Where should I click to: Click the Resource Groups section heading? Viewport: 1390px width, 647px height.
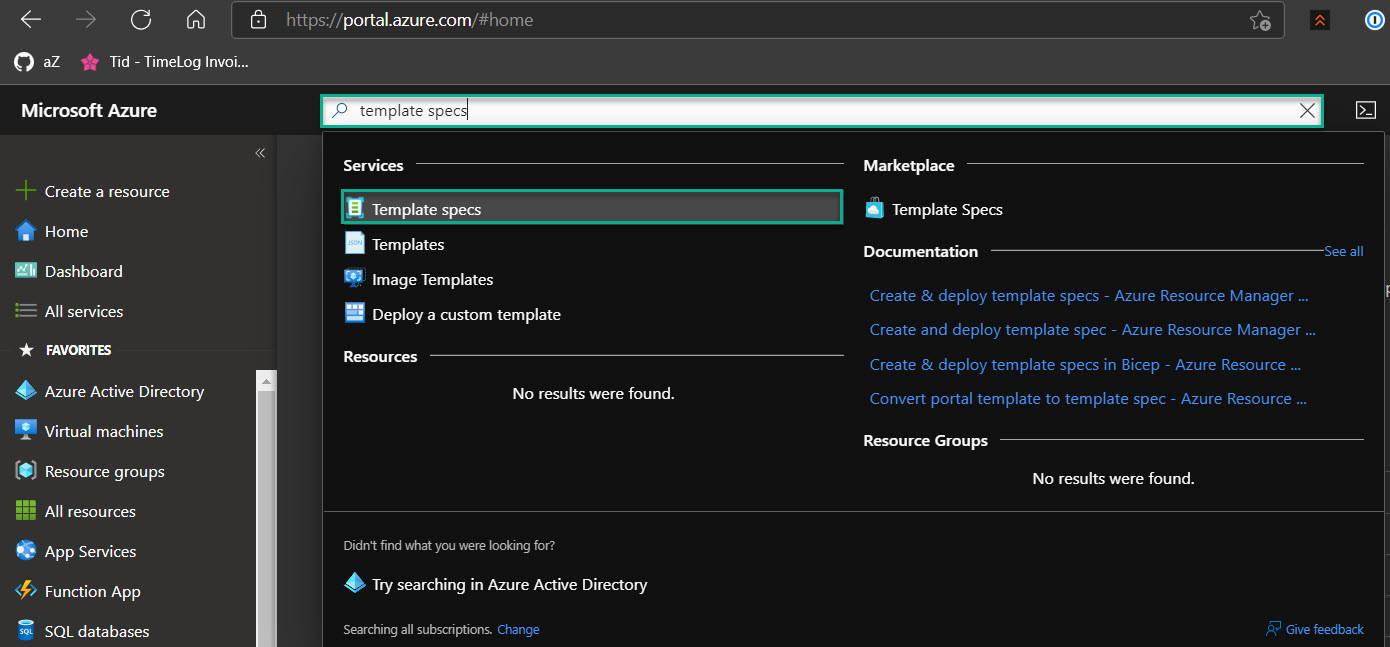(x=925, y=440)
